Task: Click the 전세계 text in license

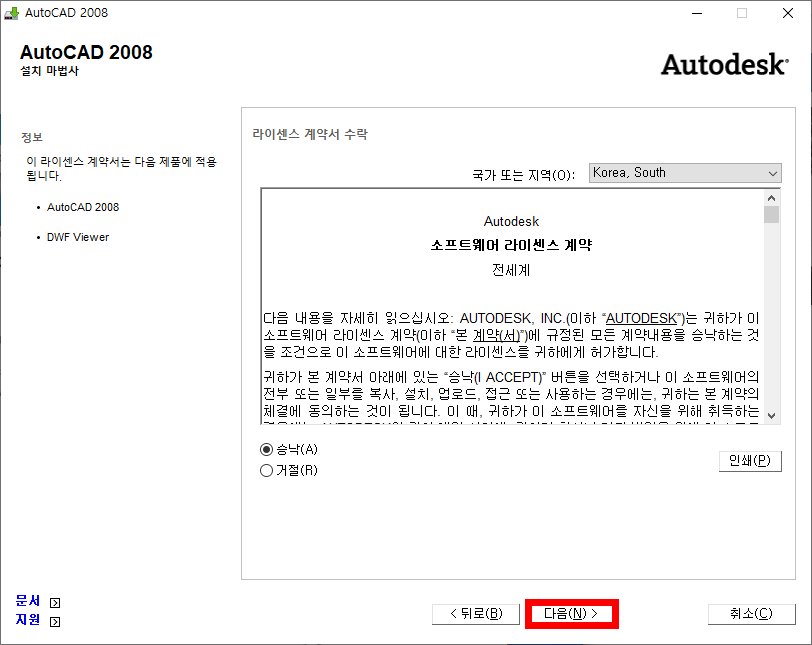Action: coord(511,270)
